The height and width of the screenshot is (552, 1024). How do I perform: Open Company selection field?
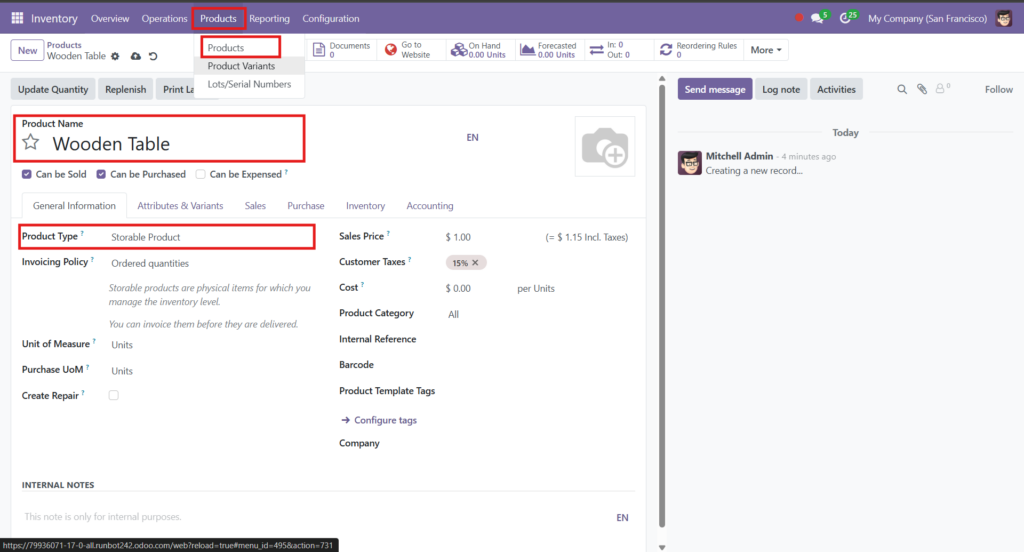pos(539,444)
